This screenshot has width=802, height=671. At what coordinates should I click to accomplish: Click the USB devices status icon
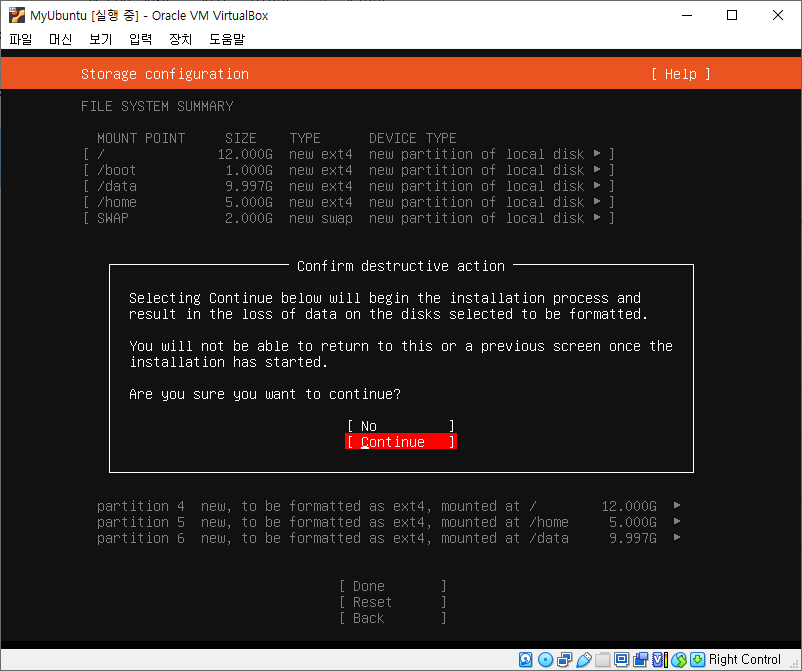pos(584,660)
